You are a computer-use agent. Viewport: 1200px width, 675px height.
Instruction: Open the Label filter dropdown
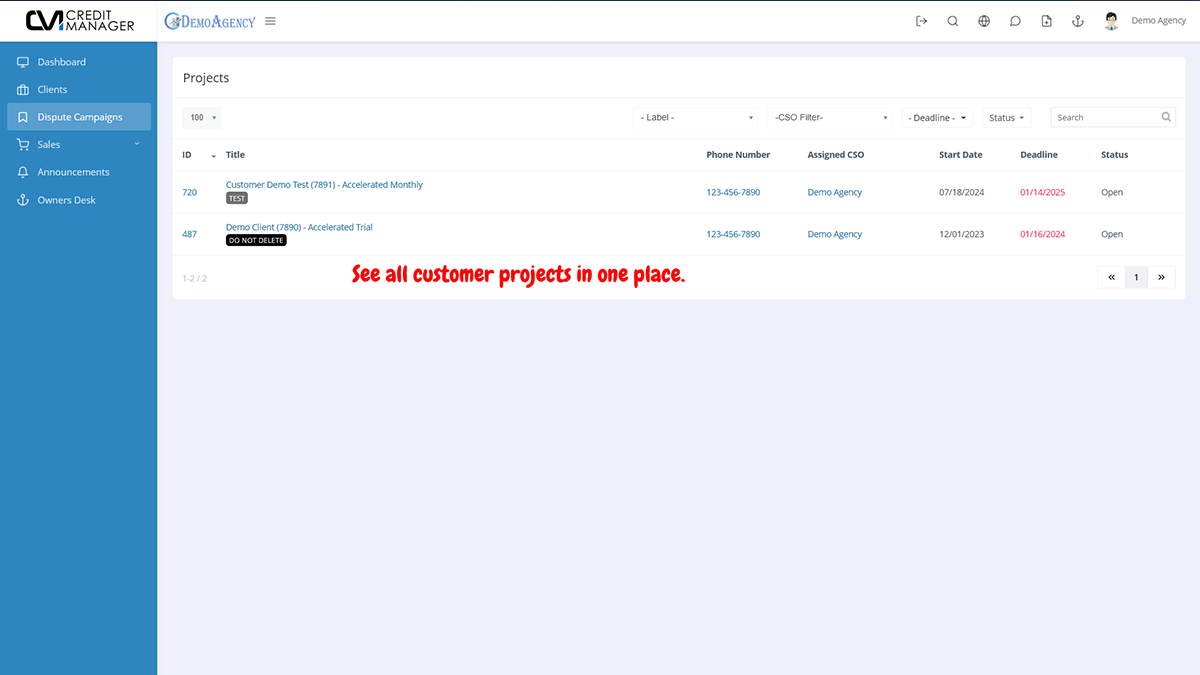[695, 117]
